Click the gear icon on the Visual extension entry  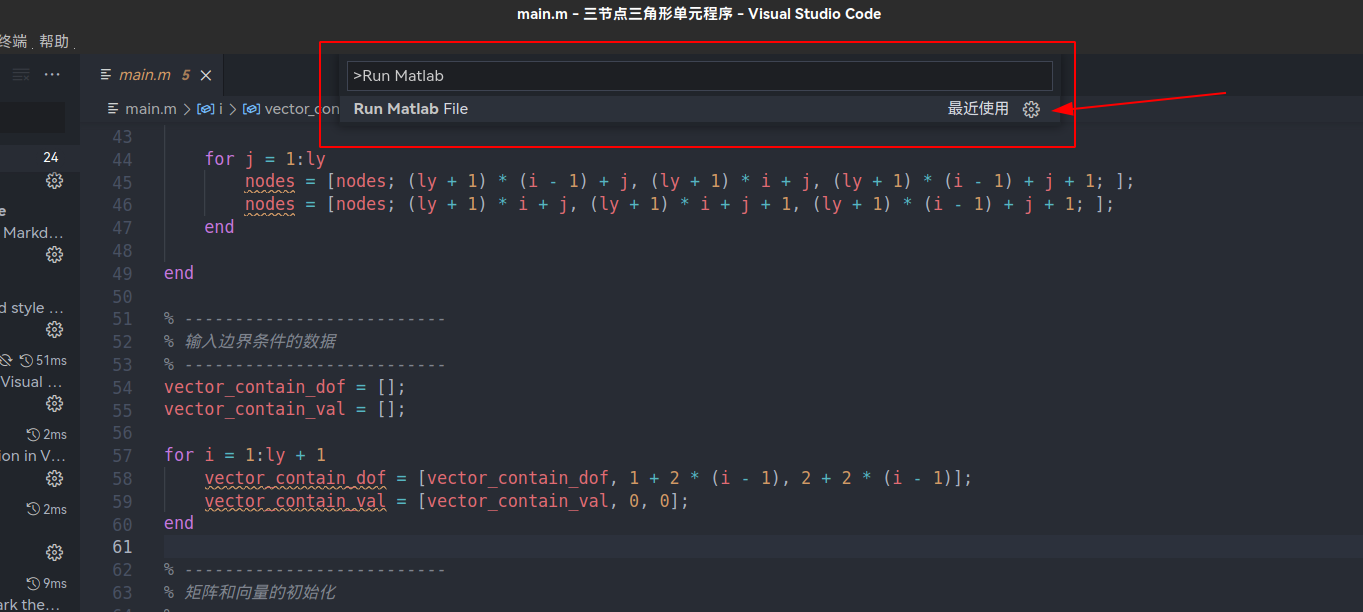54,403
